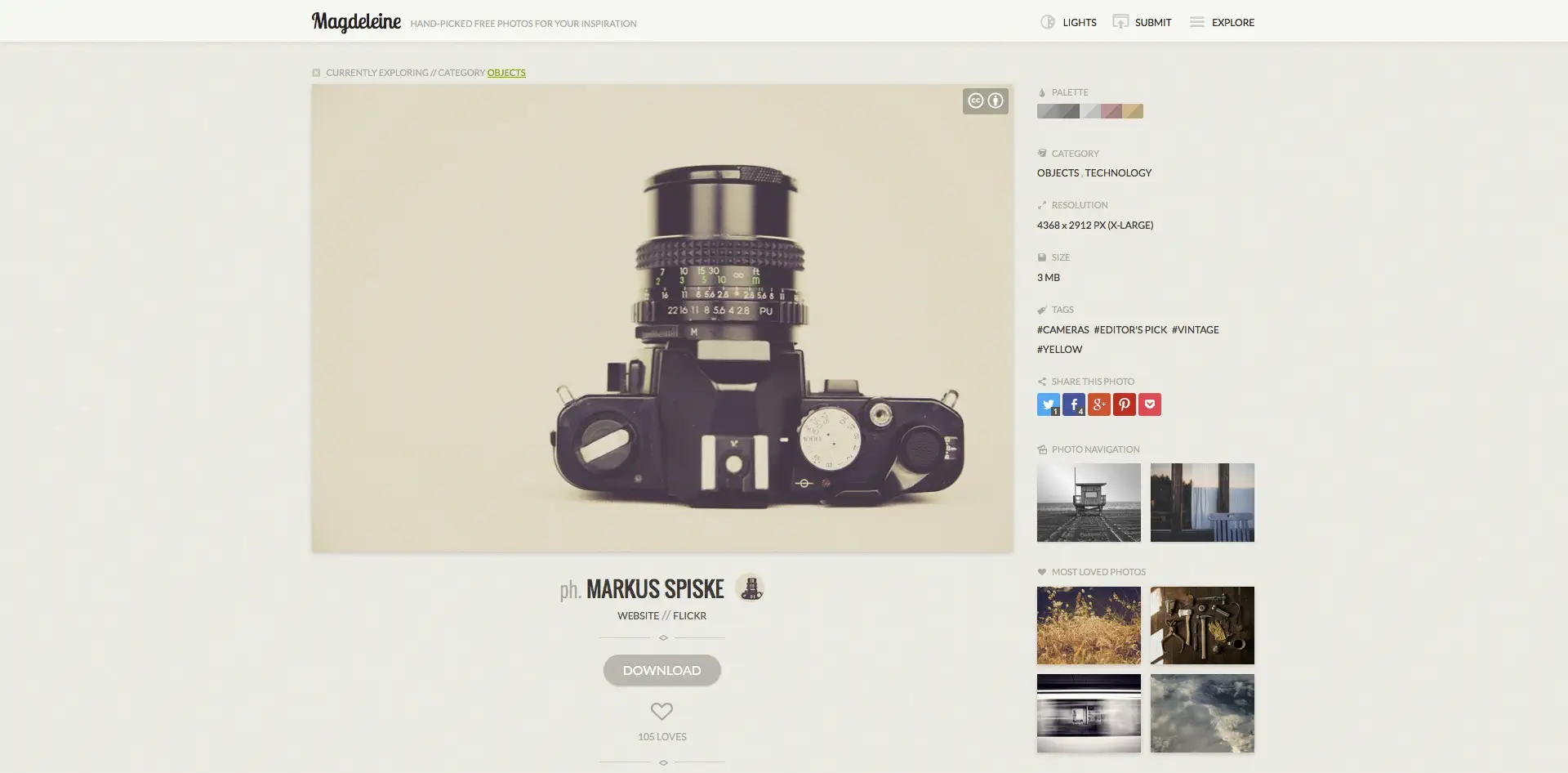Share the photo on Google Plus

[x=1099, y=404]
